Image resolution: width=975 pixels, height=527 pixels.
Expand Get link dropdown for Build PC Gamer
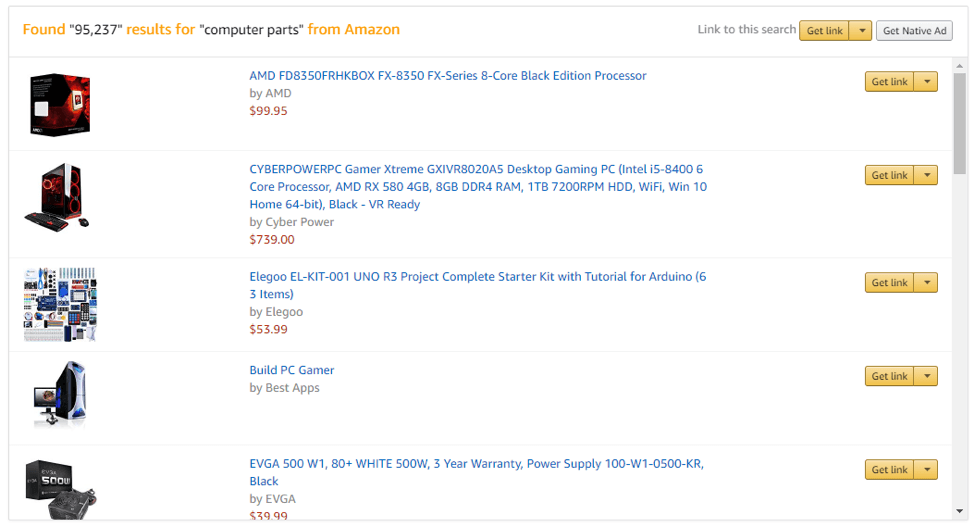[x=927, y=376]
